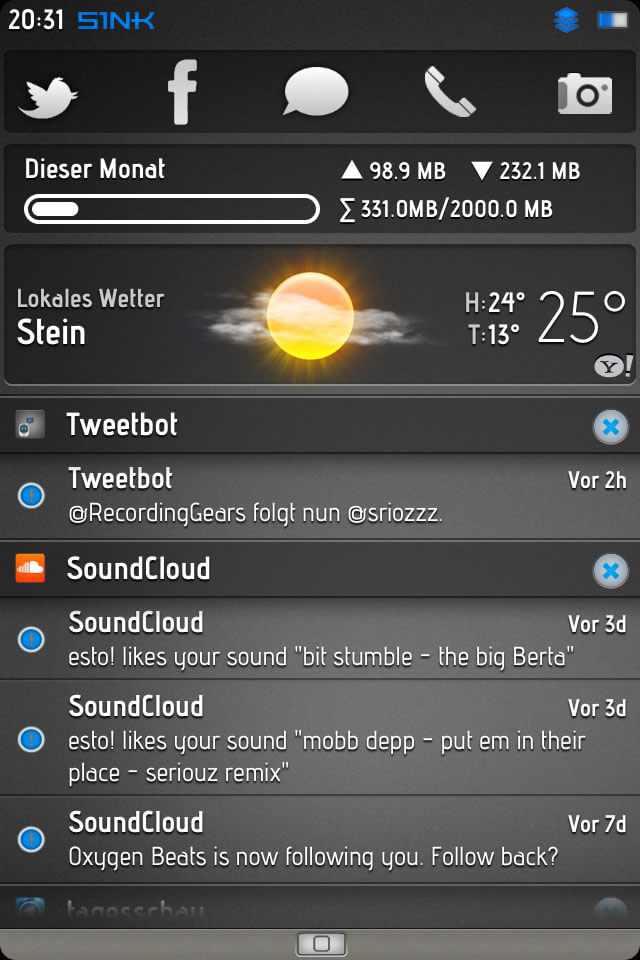
Task: Open Tweetbot notification about @RecordingGears
Action: point(320,497)
